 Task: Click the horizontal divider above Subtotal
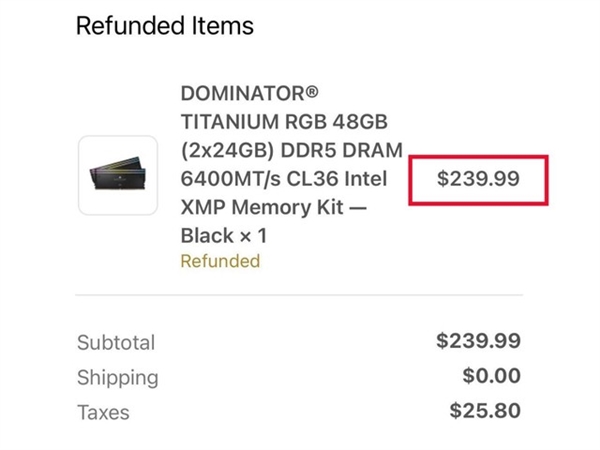point(299,295)
